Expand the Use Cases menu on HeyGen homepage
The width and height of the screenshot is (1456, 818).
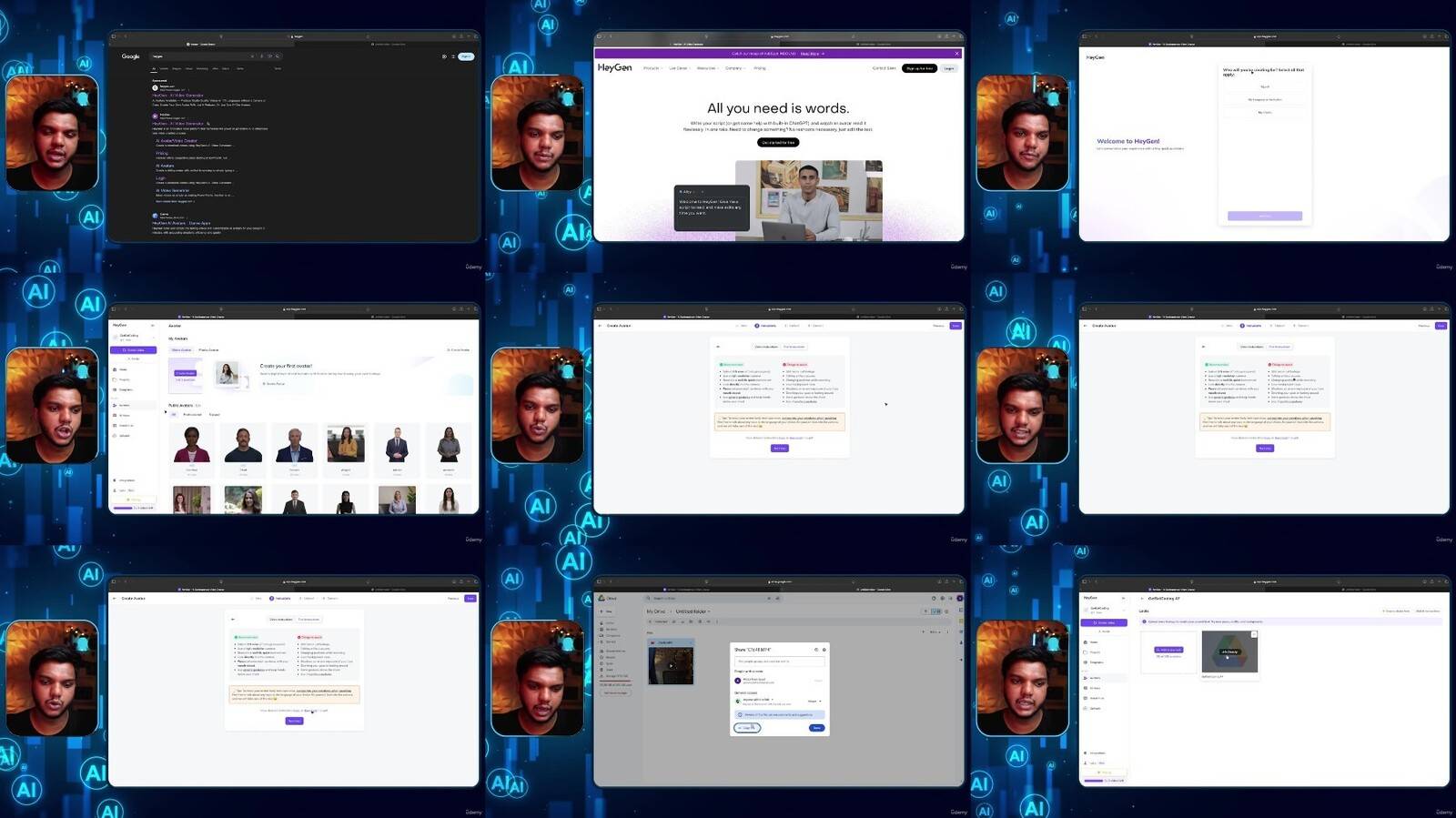[x=680, y=68]
